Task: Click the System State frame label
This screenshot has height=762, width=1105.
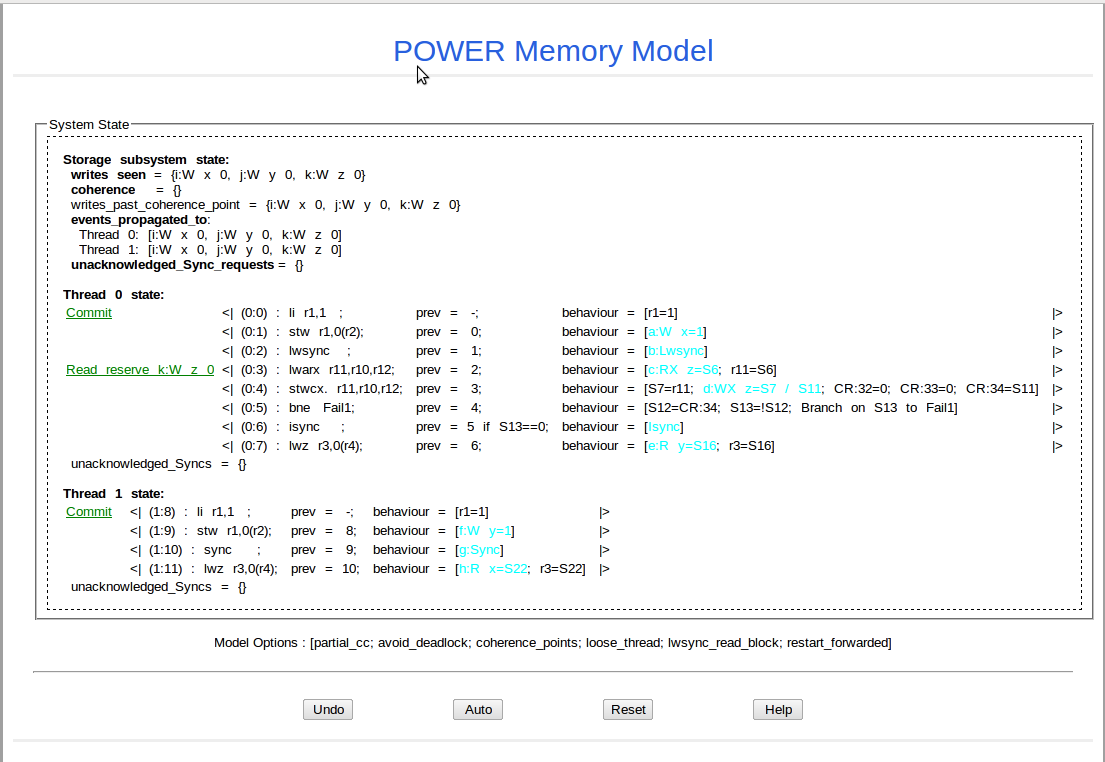Action: pos(89,125)
